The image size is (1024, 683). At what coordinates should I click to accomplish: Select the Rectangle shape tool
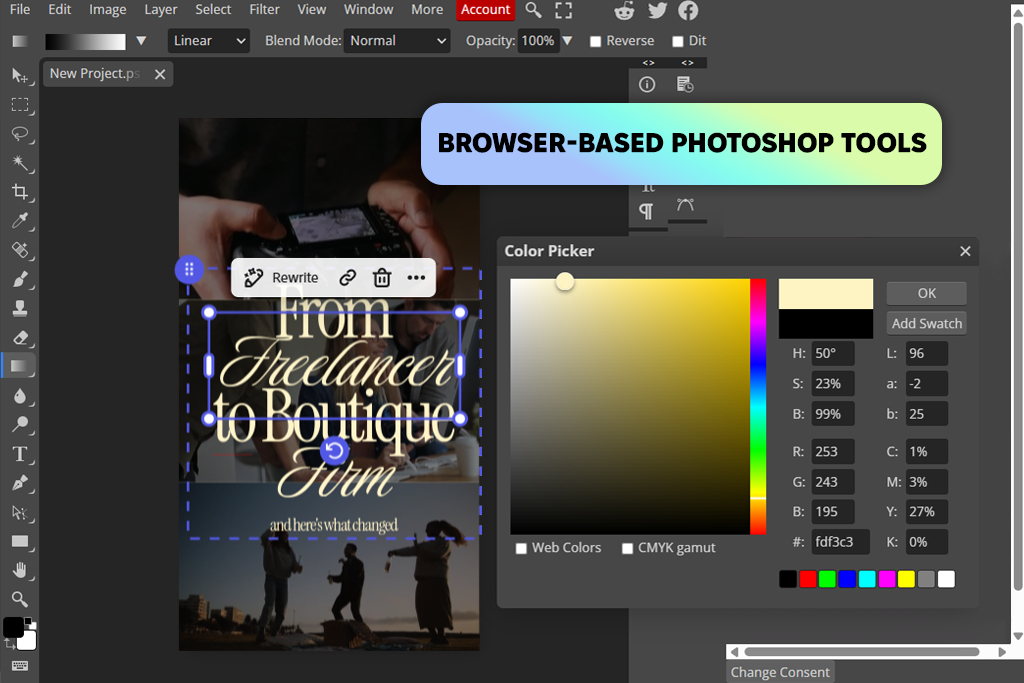pos(20,541)
